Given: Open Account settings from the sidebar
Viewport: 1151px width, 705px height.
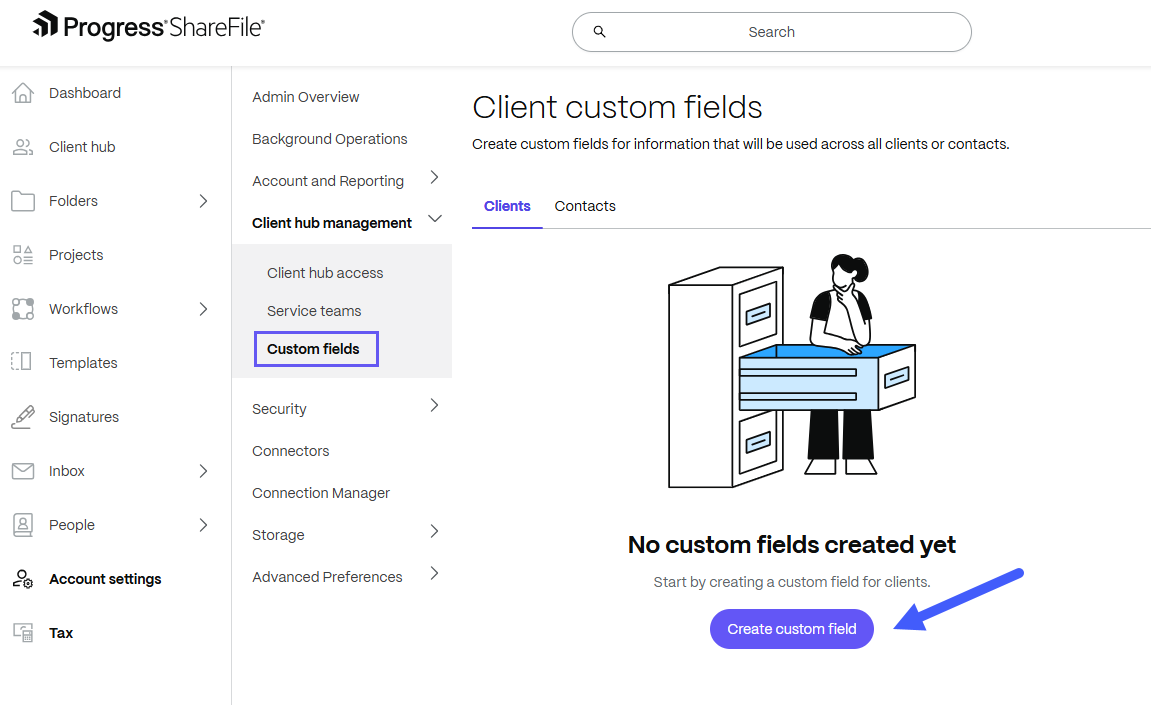Looking at the screenshot, I should 105,578.
